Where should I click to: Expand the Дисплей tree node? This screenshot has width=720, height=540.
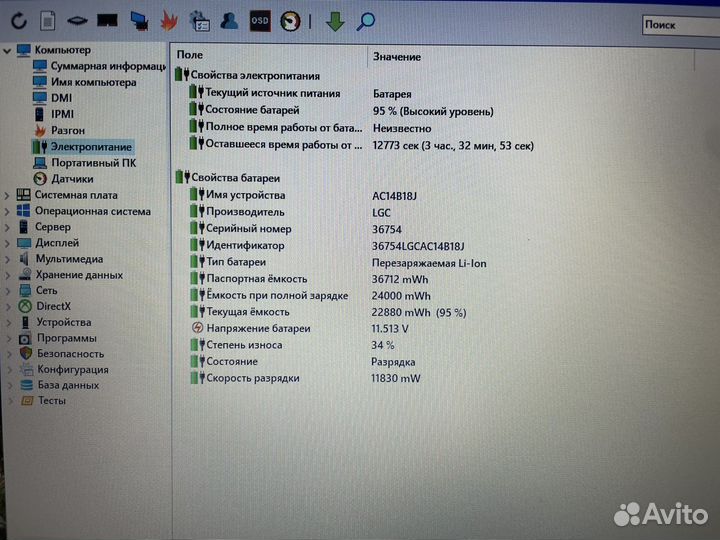click(x=7, y=243)
